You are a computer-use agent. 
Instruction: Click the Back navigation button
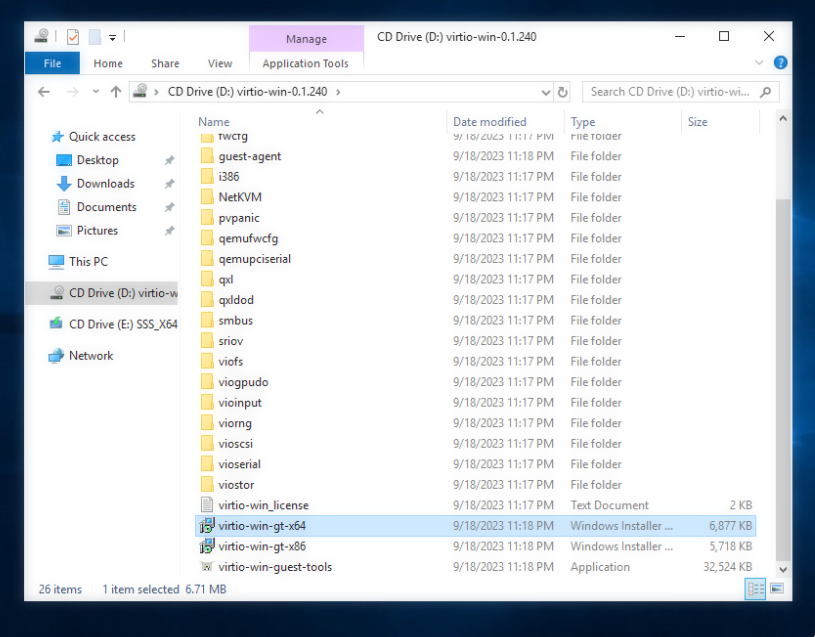(43, 91)
